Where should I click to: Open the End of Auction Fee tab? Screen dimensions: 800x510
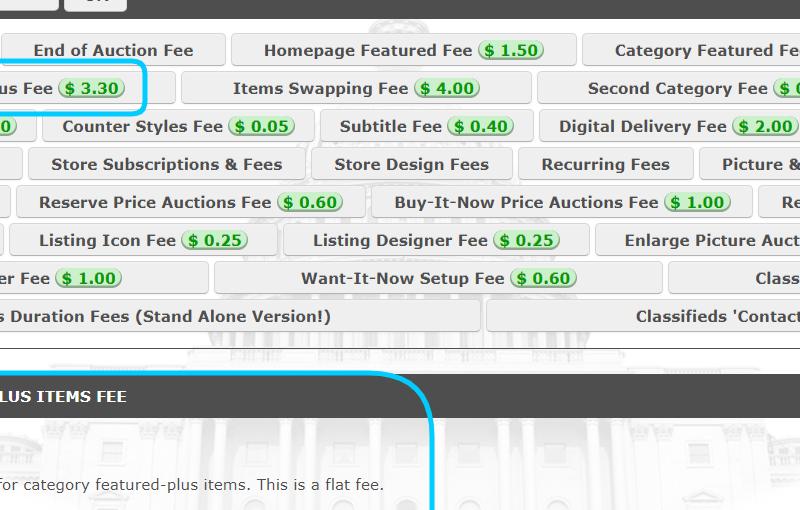(x=113, y=50)
